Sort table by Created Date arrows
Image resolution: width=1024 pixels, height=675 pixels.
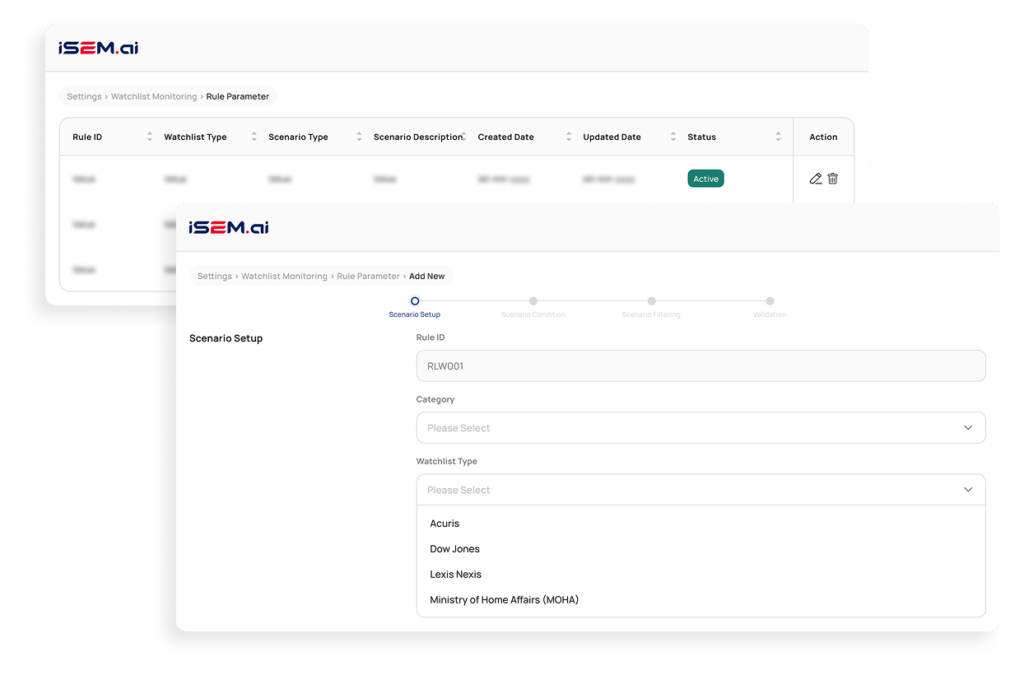pos(569,137)
